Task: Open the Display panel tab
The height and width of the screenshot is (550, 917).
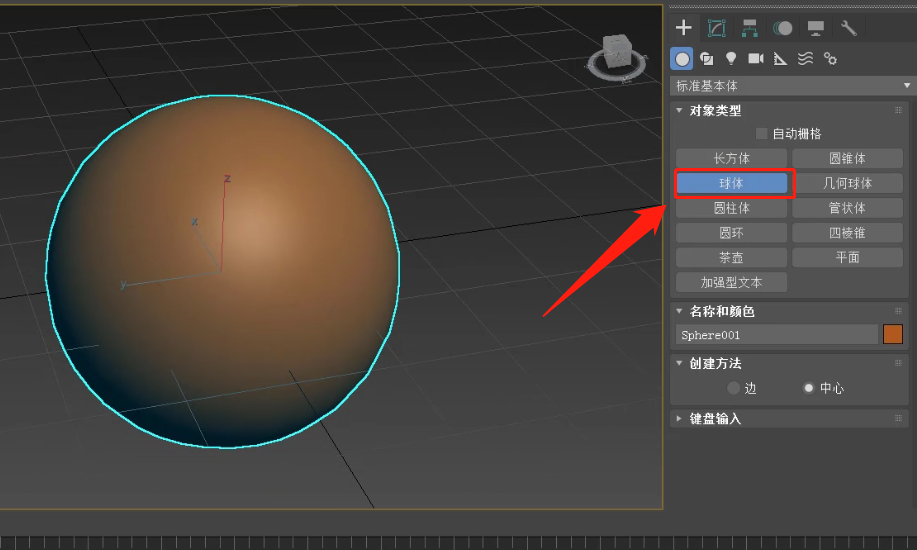Action: click(x=815, y=28)
